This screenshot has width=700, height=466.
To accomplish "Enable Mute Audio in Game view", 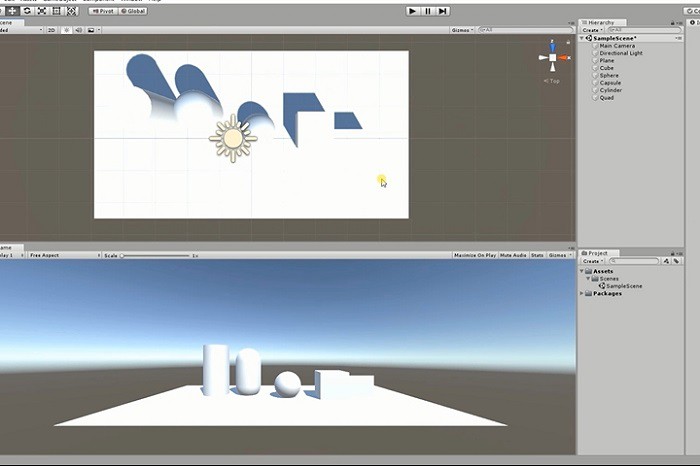I will coord(513,255).
